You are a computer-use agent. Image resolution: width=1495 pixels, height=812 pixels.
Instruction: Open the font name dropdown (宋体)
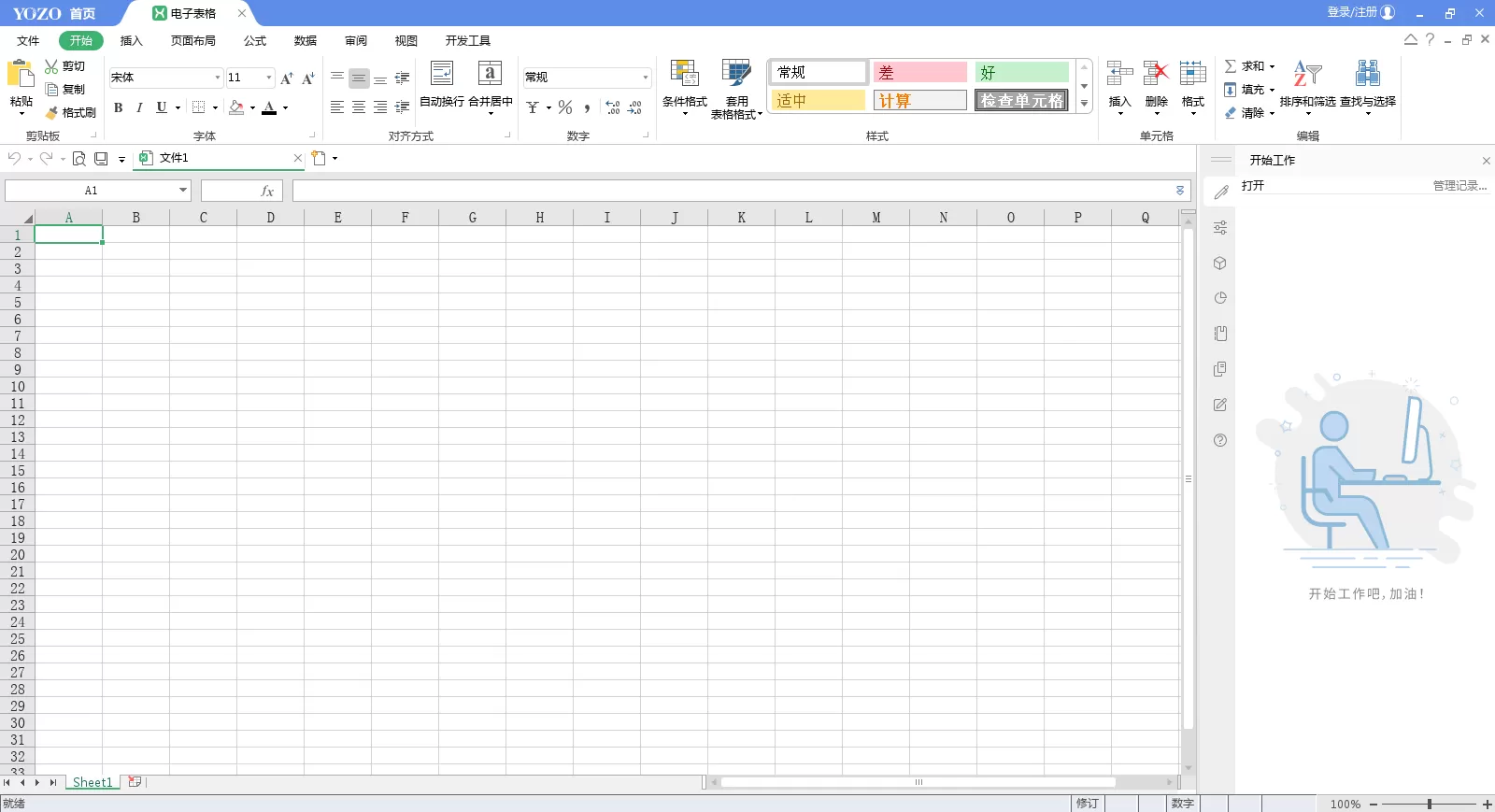pyautogui.click(x=218, y=78)
